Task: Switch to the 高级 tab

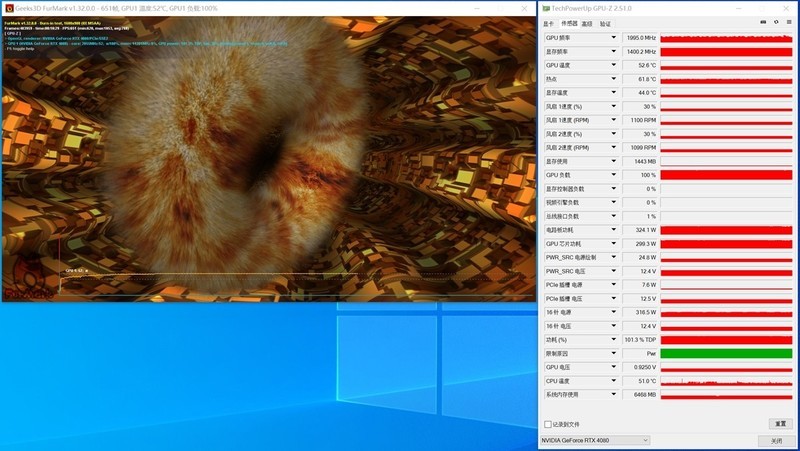Action: 587,23
